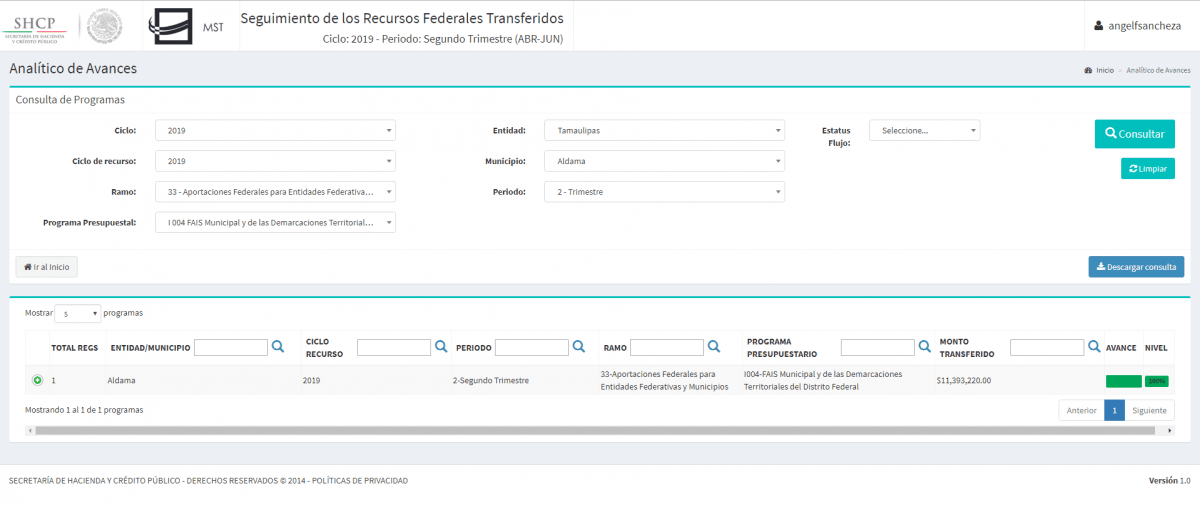
Task: Open the Estatus Flujo dropdown
Action: (x=924, y=131)
